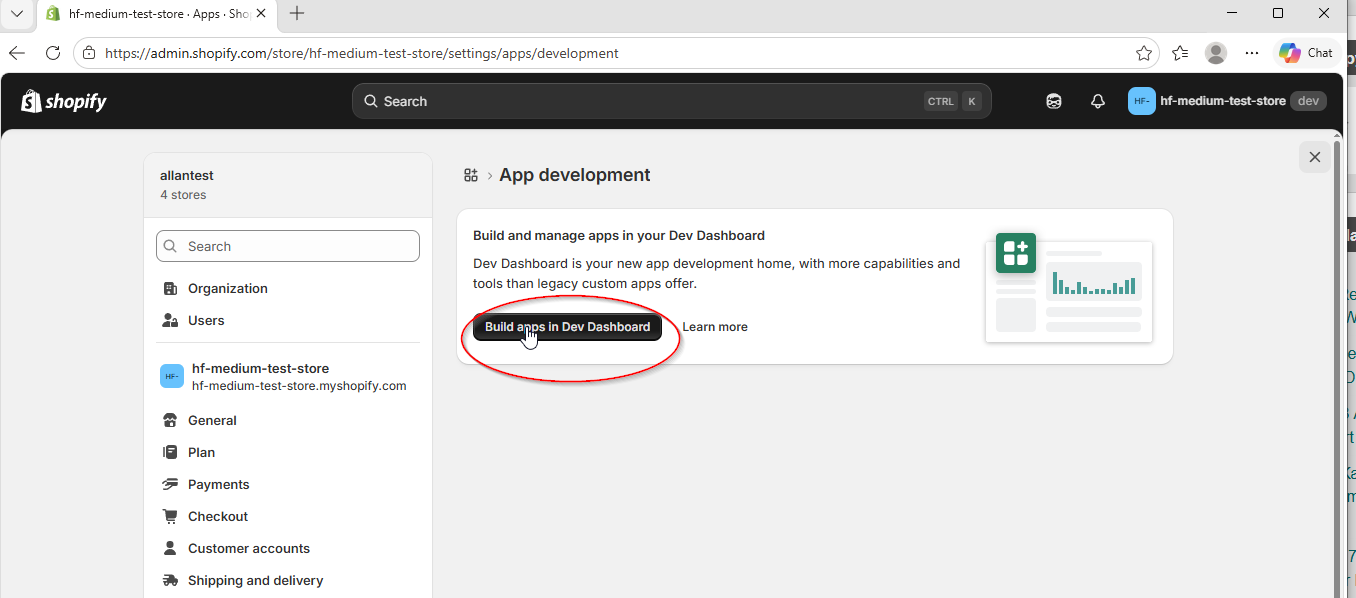
Task: Click the Checkout cart icon in sidebar
Action: click(170, 516)
